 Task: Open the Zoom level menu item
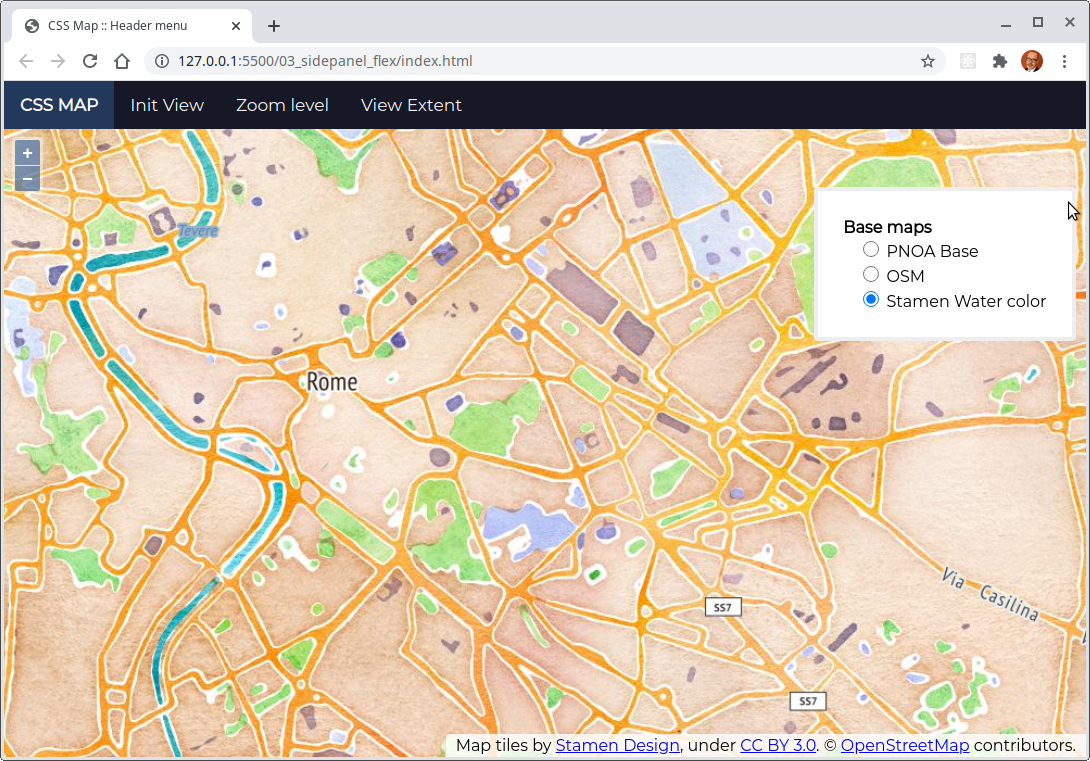click(282, 105)
